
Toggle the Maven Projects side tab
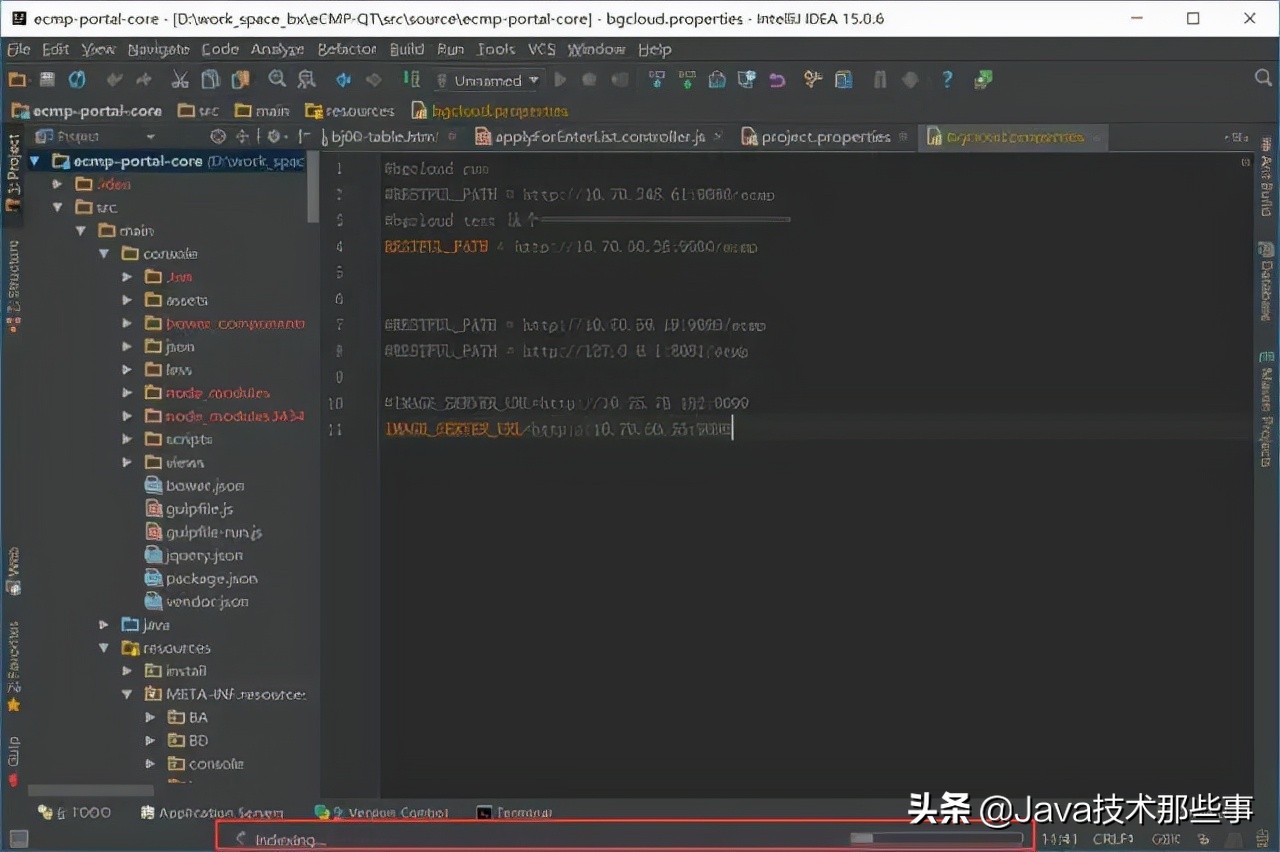click(1266, 409)
